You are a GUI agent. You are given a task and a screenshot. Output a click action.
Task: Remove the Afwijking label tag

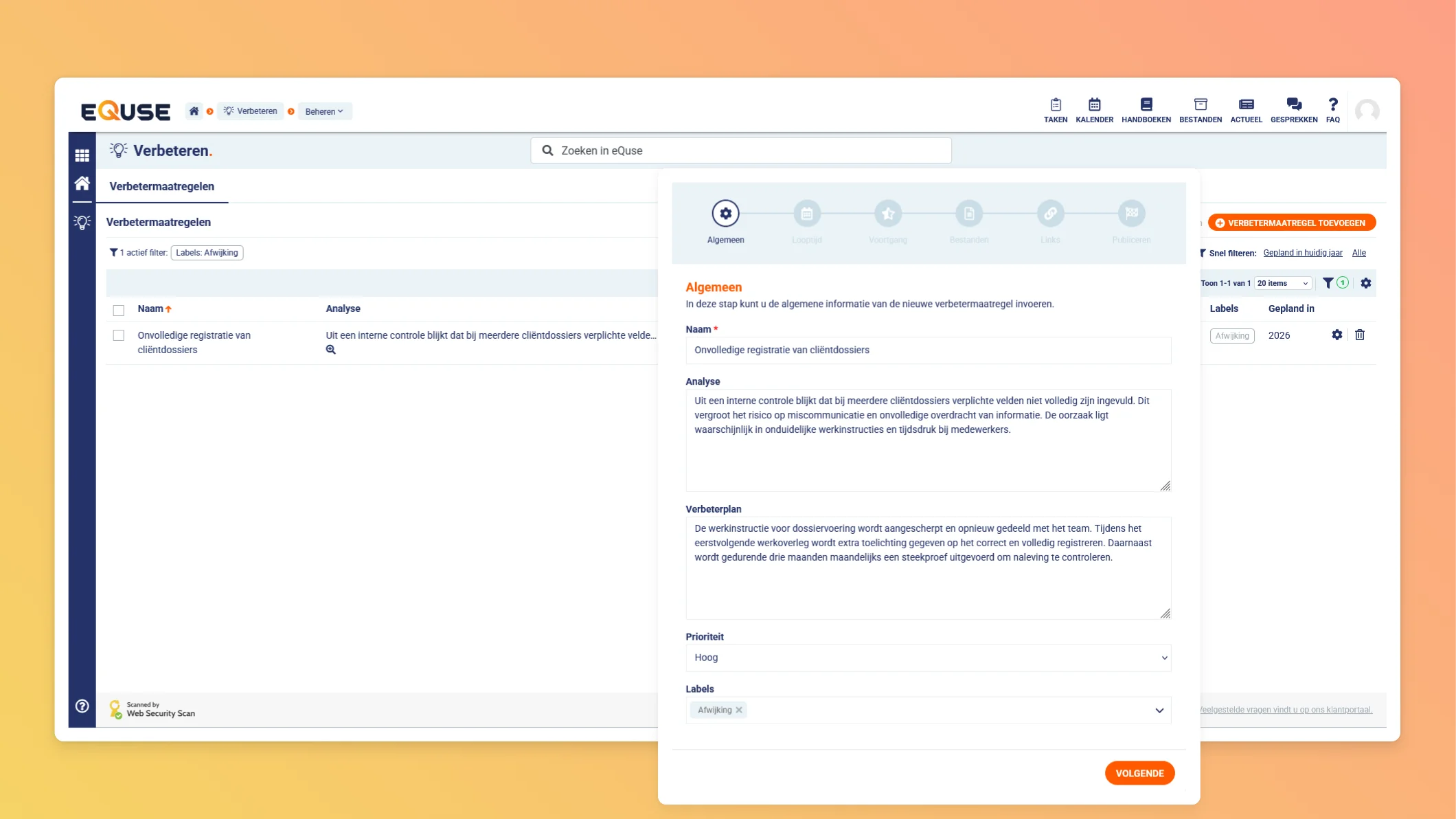pyautogui.click(x=739, y=710)
